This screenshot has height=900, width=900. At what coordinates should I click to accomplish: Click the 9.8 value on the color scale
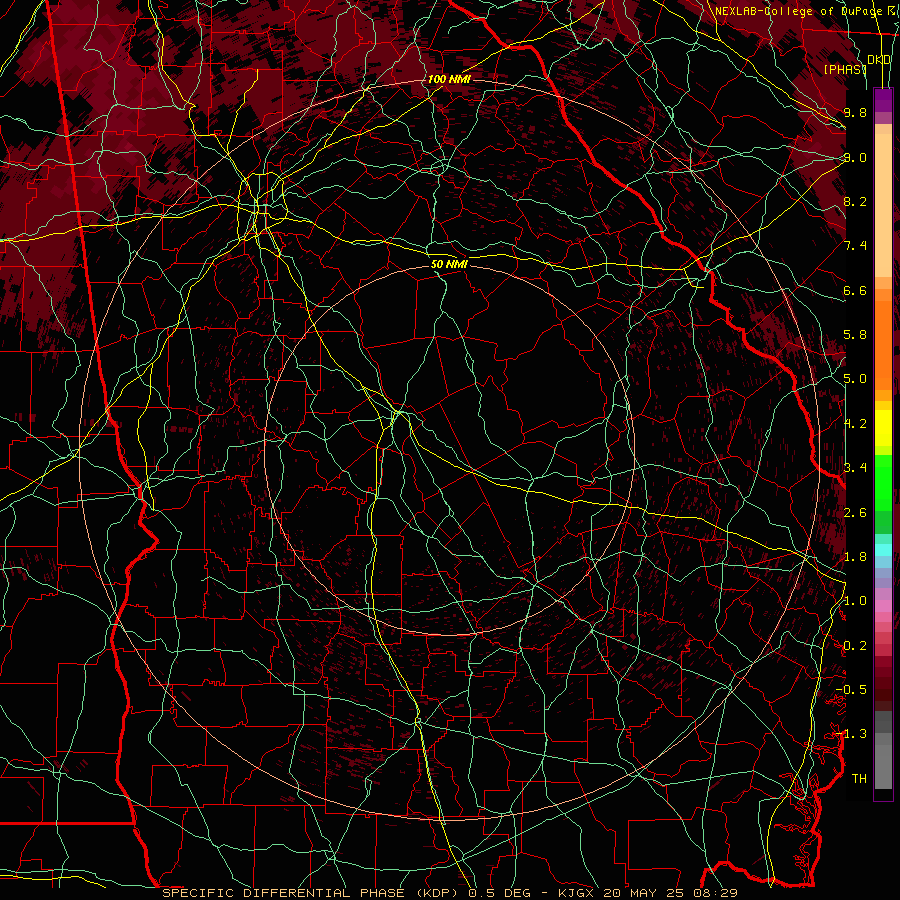[855, 112]
